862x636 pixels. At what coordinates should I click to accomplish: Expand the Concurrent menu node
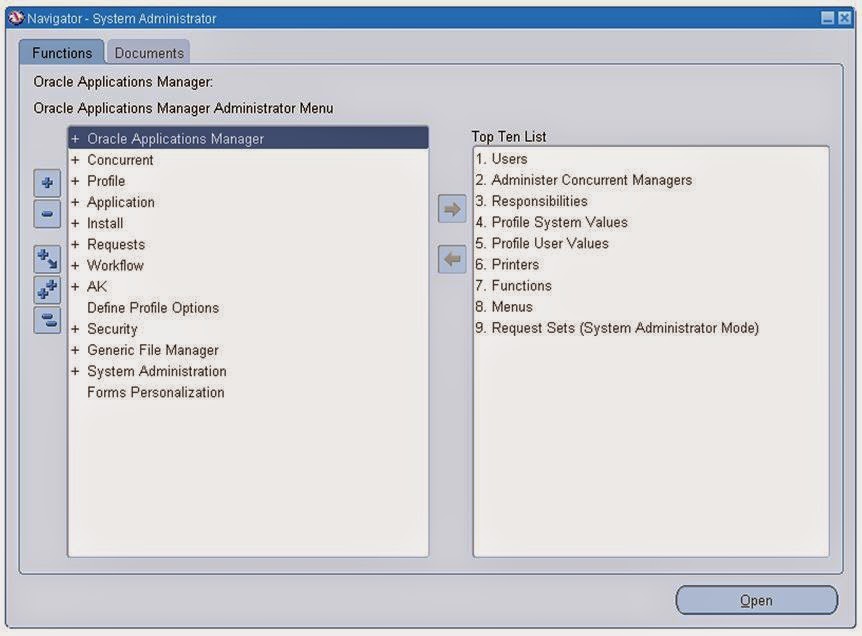(x=75, y=160)
